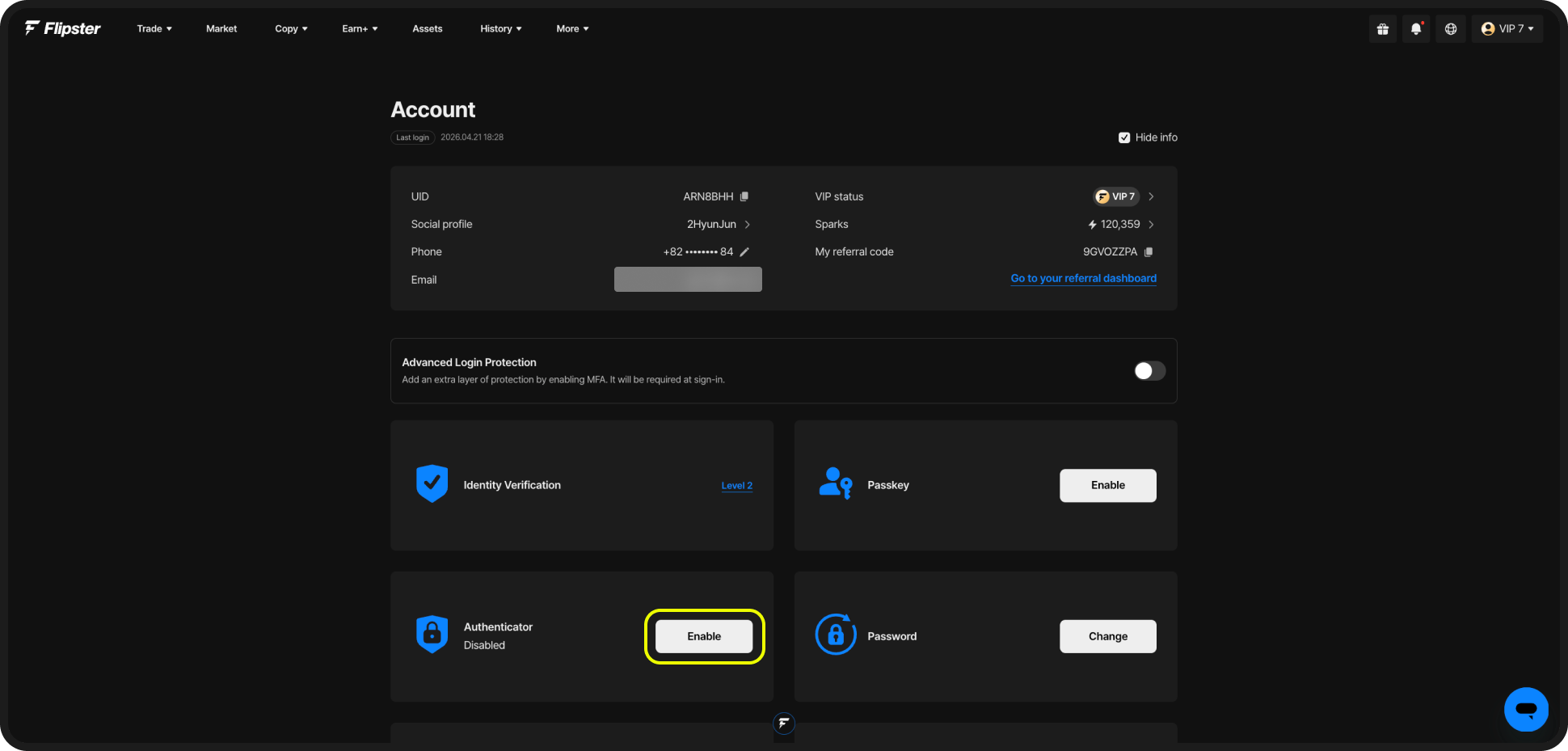This screenshot has height=751, width=1568.
Task: Open VIP status chevron arrow
Action: coord(1151,196)
